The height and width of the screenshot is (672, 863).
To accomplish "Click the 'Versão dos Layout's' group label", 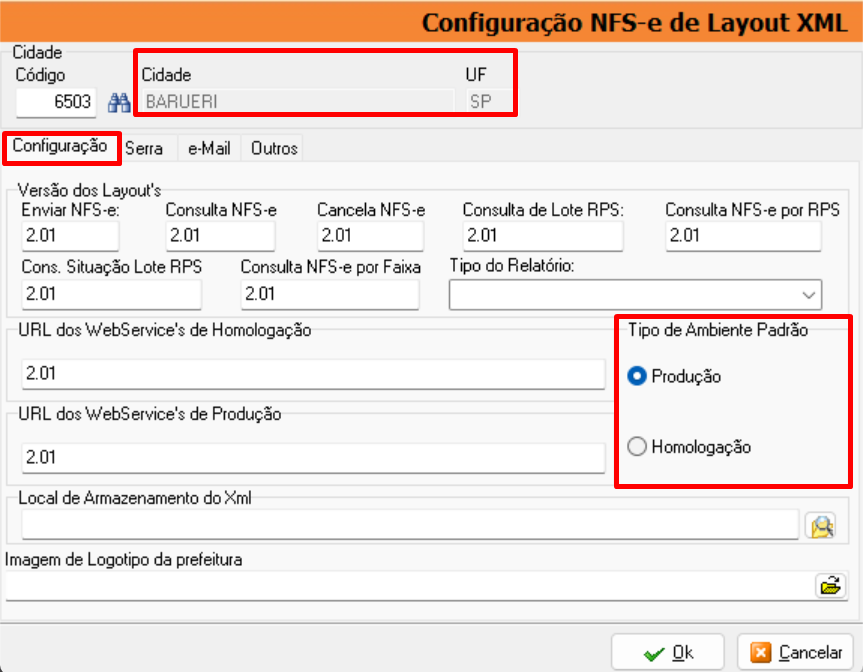I will click(89, 190).
